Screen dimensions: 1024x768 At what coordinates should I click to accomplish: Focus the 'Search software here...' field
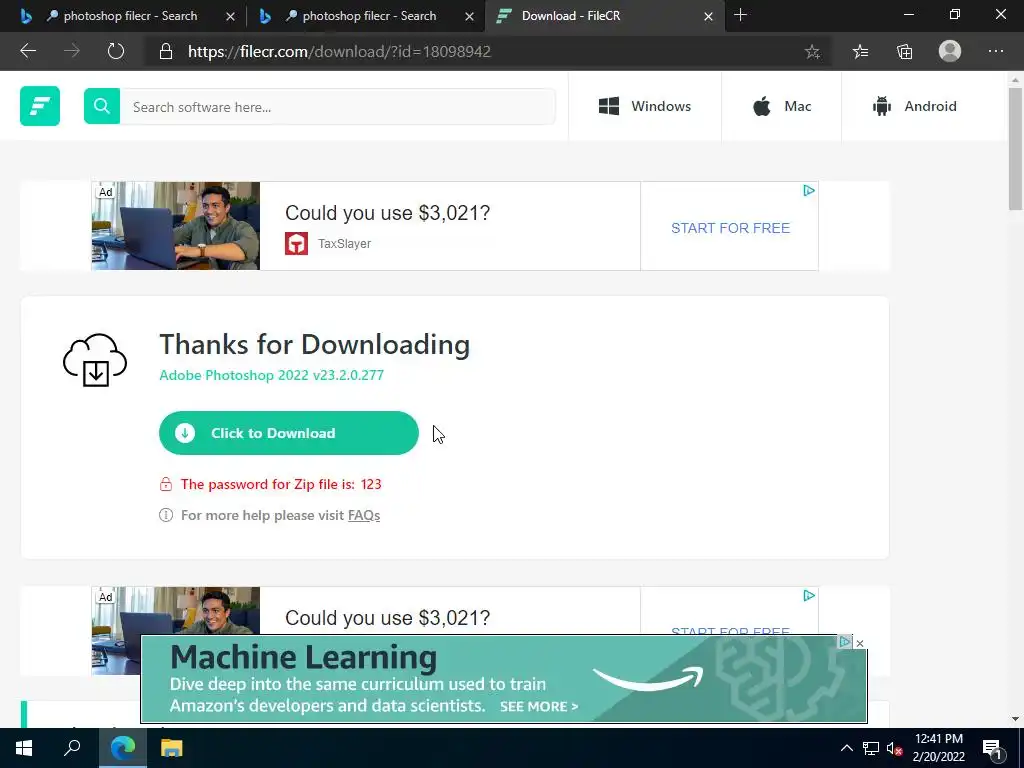(x=338, y=106)
